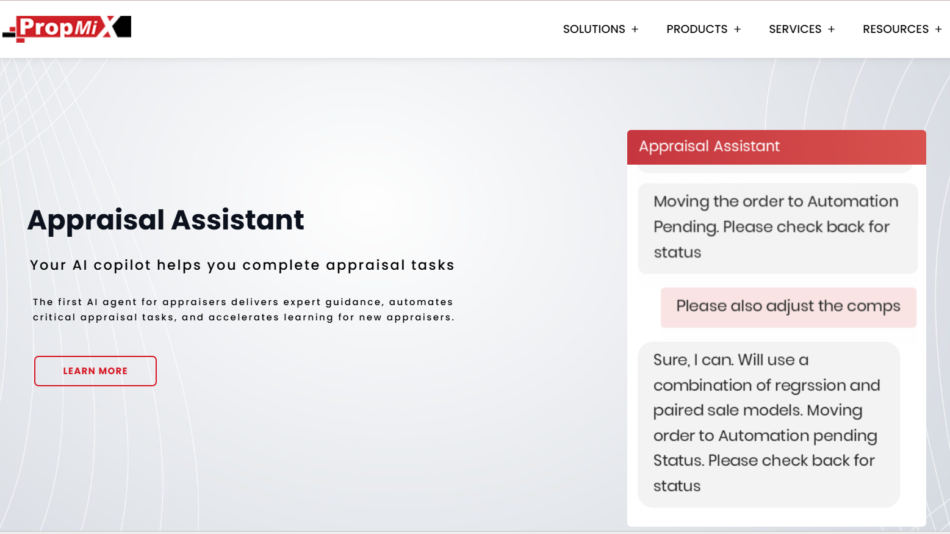Click the 'Sure, I can' reply bubble
Viewport: 950px width, 534px height.
point(768,423)
